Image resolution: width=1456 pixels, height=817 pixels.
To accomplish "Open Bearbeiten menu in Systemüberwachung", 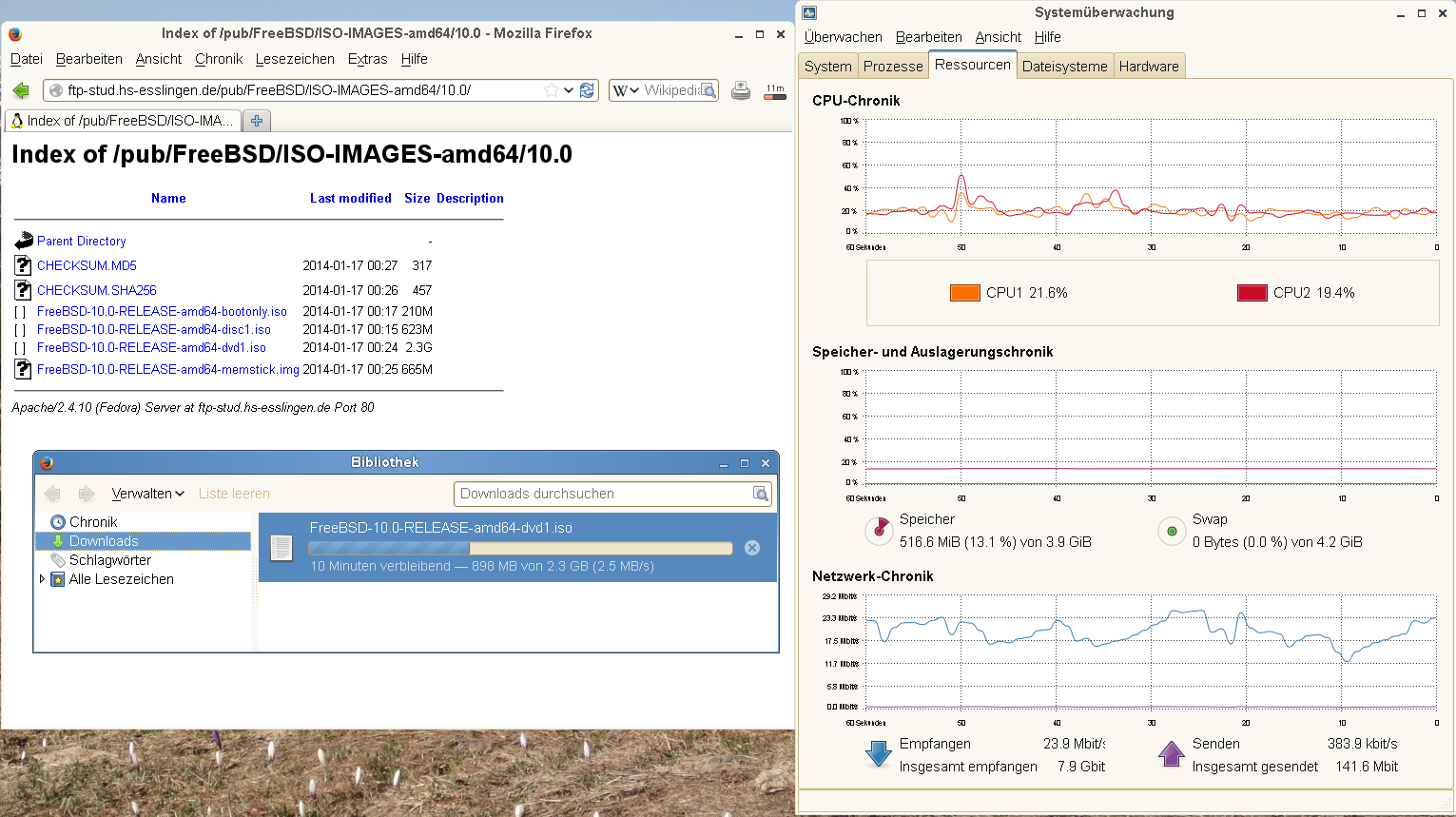I will click(929, 37).
